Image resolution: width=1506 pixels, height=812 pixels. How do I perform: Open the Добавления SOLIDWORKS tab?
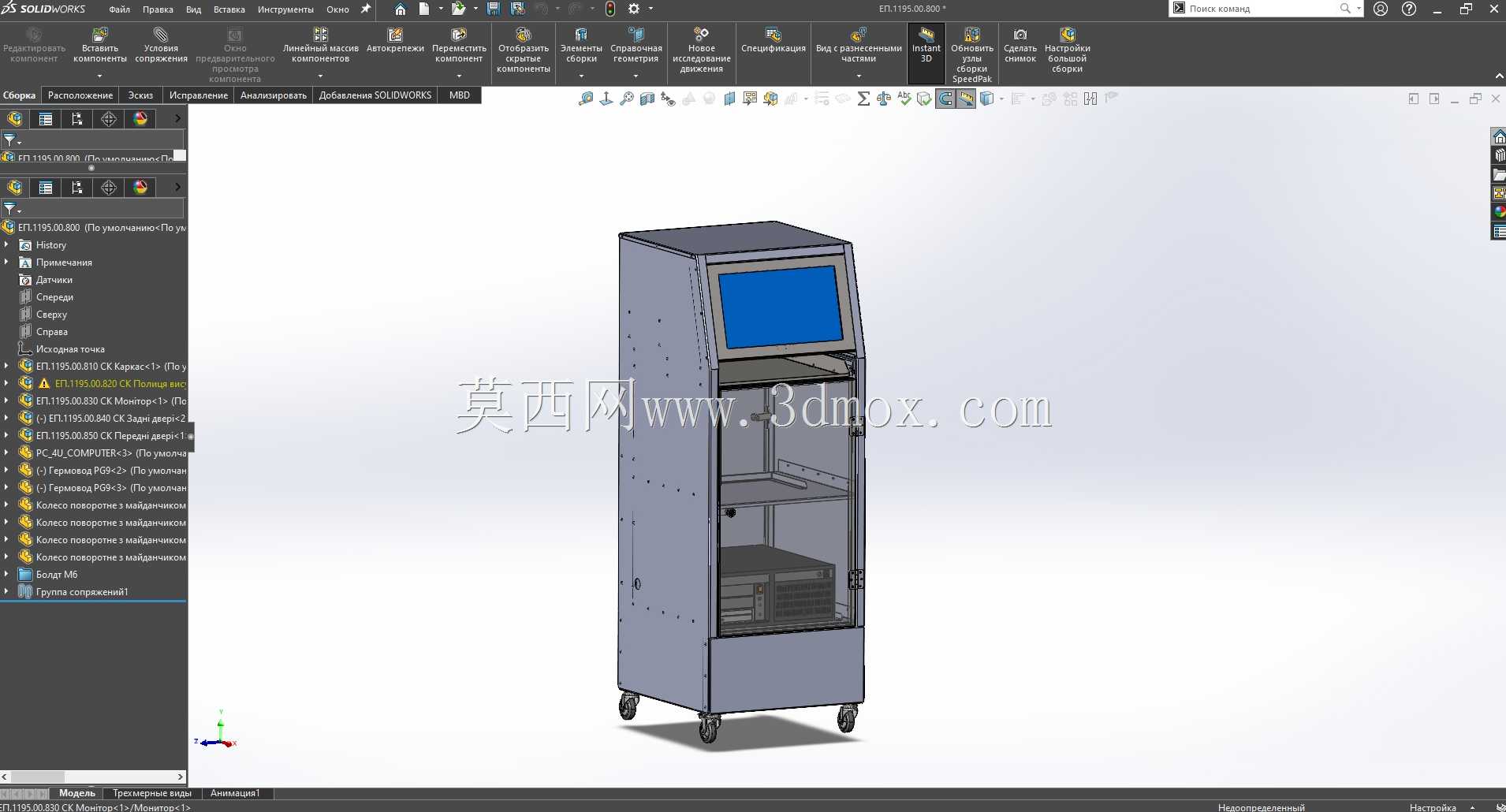375,95
